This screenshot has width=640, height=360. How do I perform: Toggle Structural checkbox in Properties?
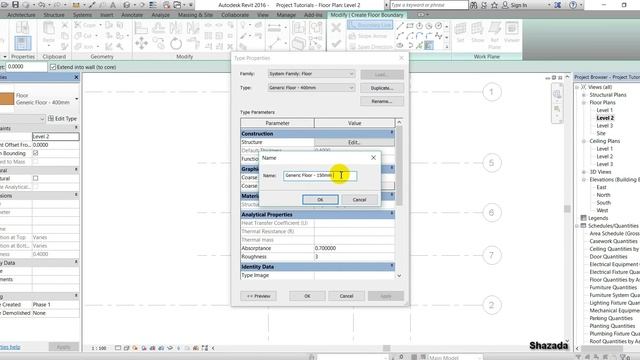click(36, 178)
